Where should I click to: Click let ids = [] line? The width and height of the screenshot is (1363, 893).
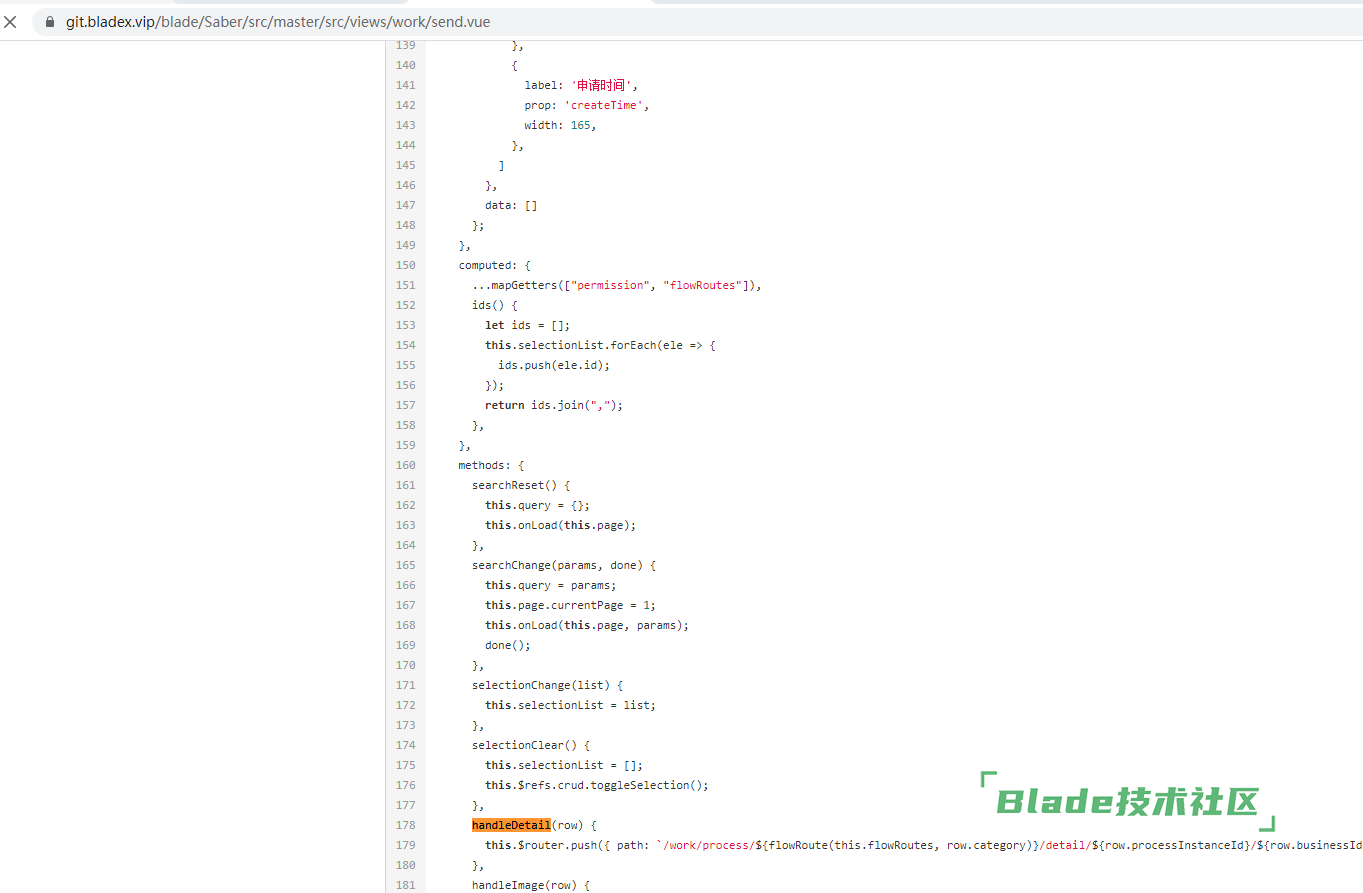pos(527,325)
